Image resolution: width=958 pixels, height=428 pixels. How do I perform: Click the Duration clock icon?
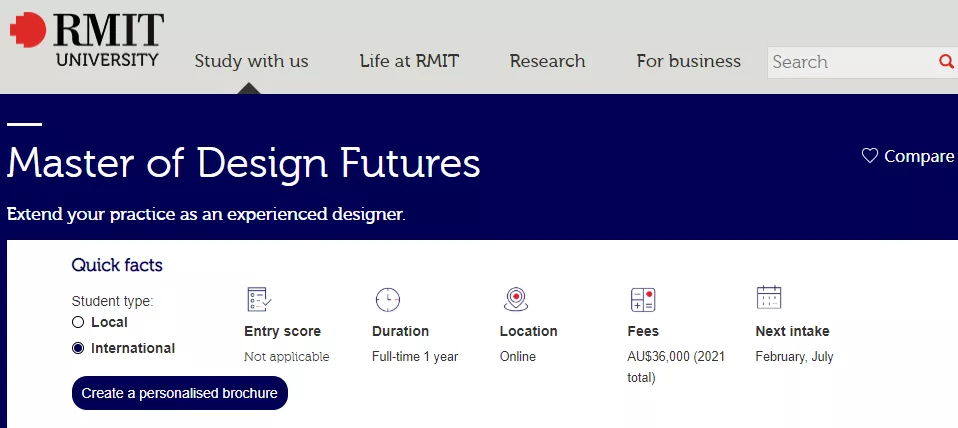(387, 298)
